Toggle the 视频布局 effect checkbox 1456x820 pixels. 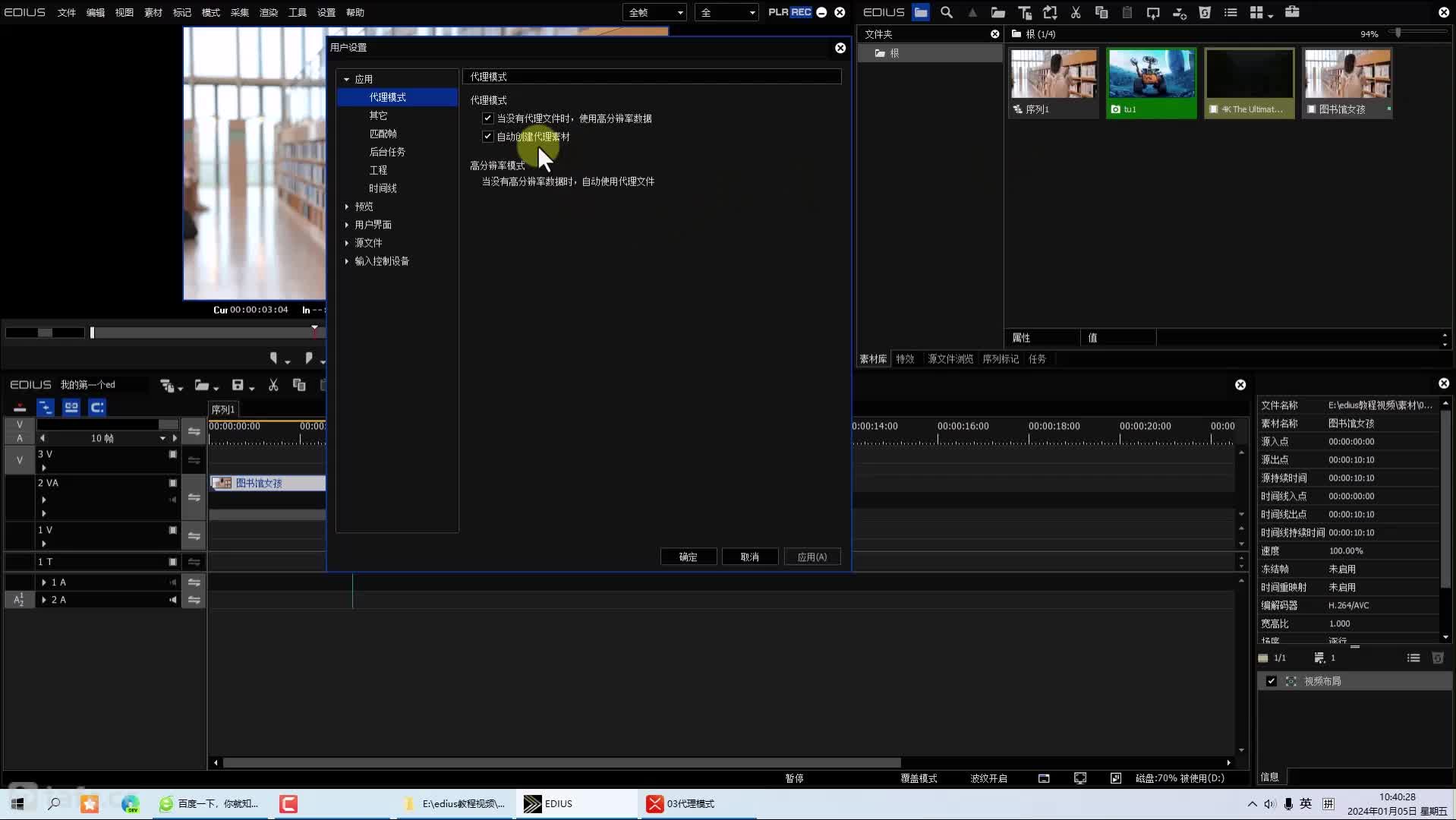click(x=1272, y=681)
